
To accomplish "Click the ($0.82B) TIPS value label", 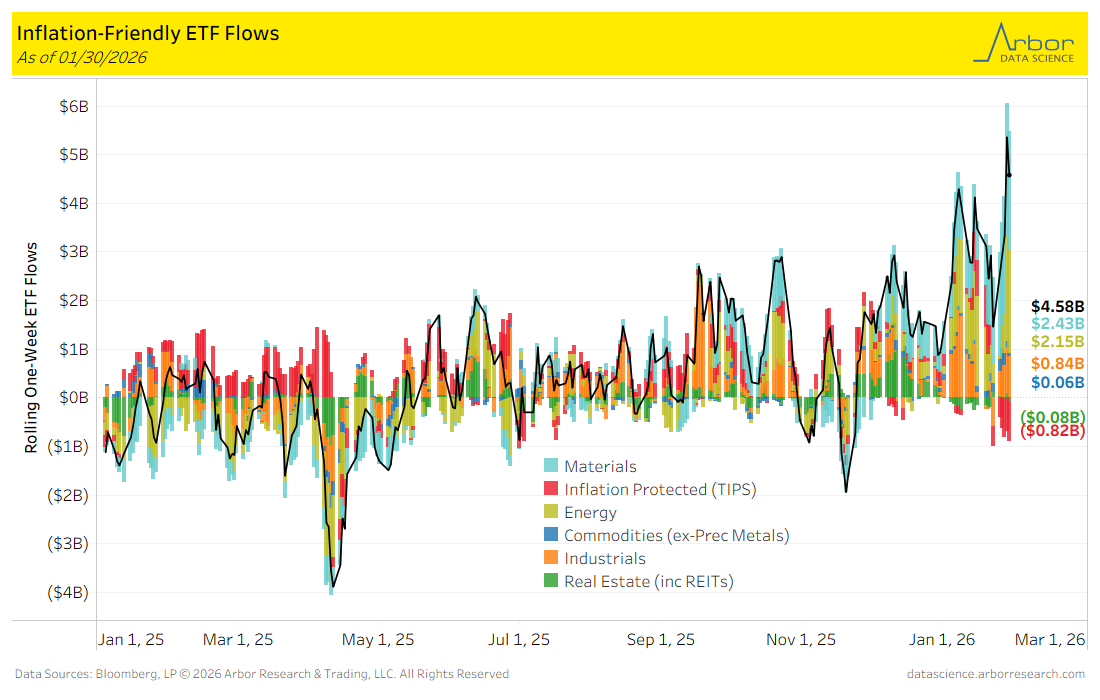I will (1052, 431).
